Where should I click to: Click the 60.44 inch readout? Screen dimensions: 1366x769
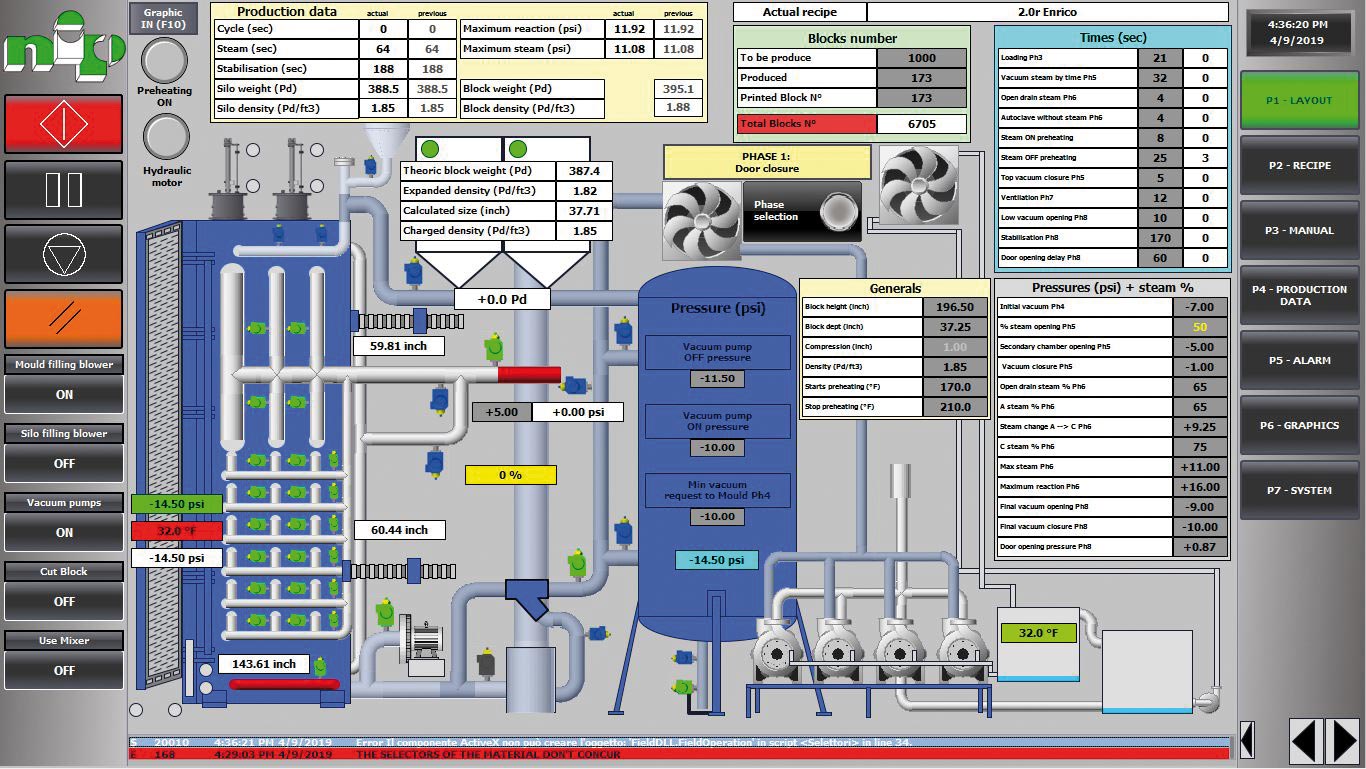click(x=400, y=530)
